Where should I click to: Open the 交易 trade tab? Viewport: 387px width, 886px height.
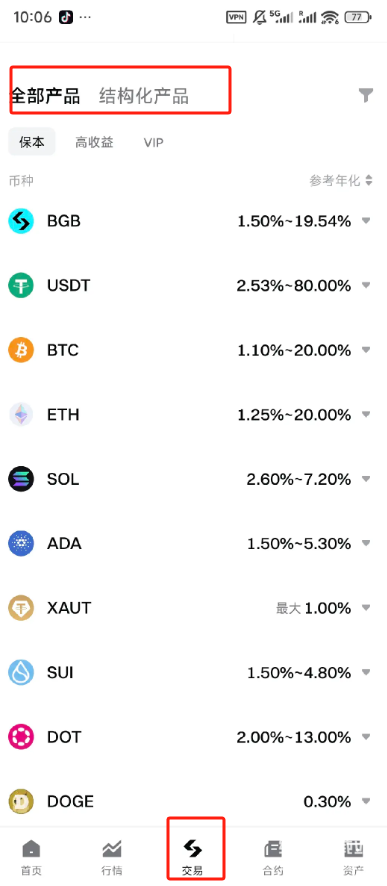click(192, 855)
